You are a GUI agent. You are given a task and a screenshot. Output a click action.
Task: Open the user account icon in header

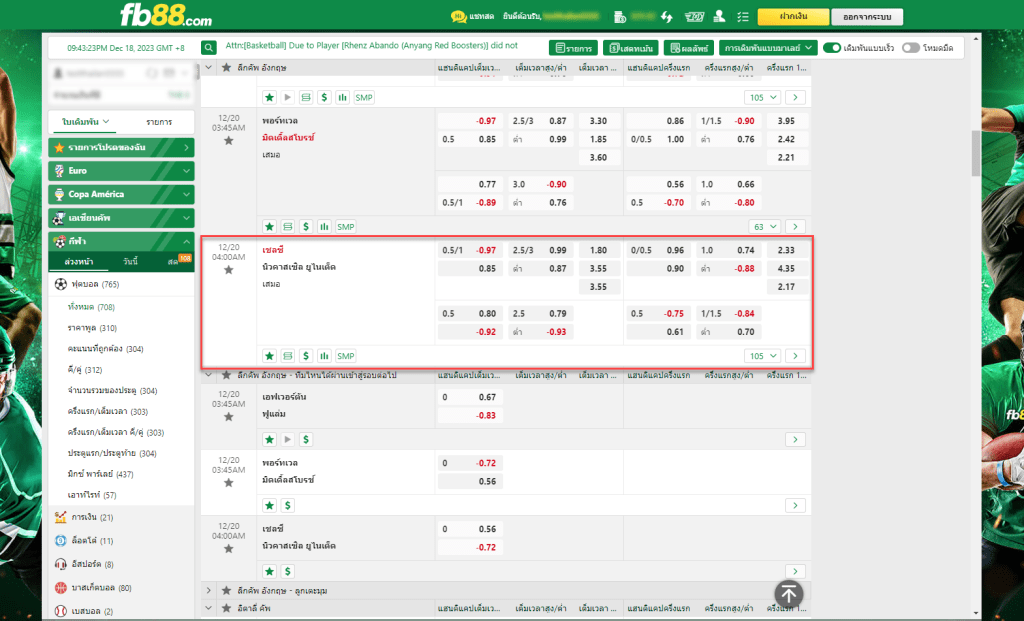(x=719, y=16)
